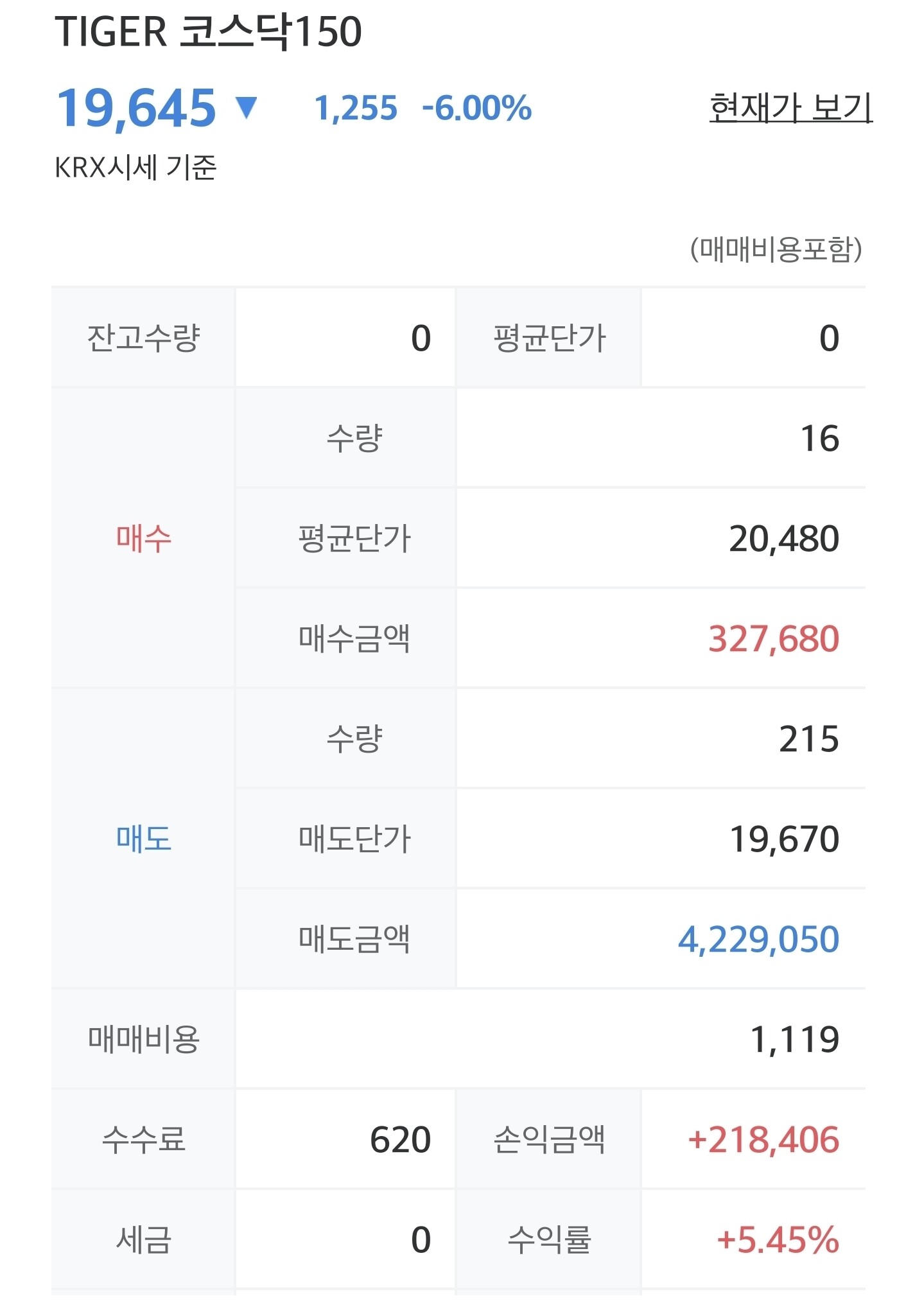
Task: Click the KRX시세 기준 caption
Action: 135,167
